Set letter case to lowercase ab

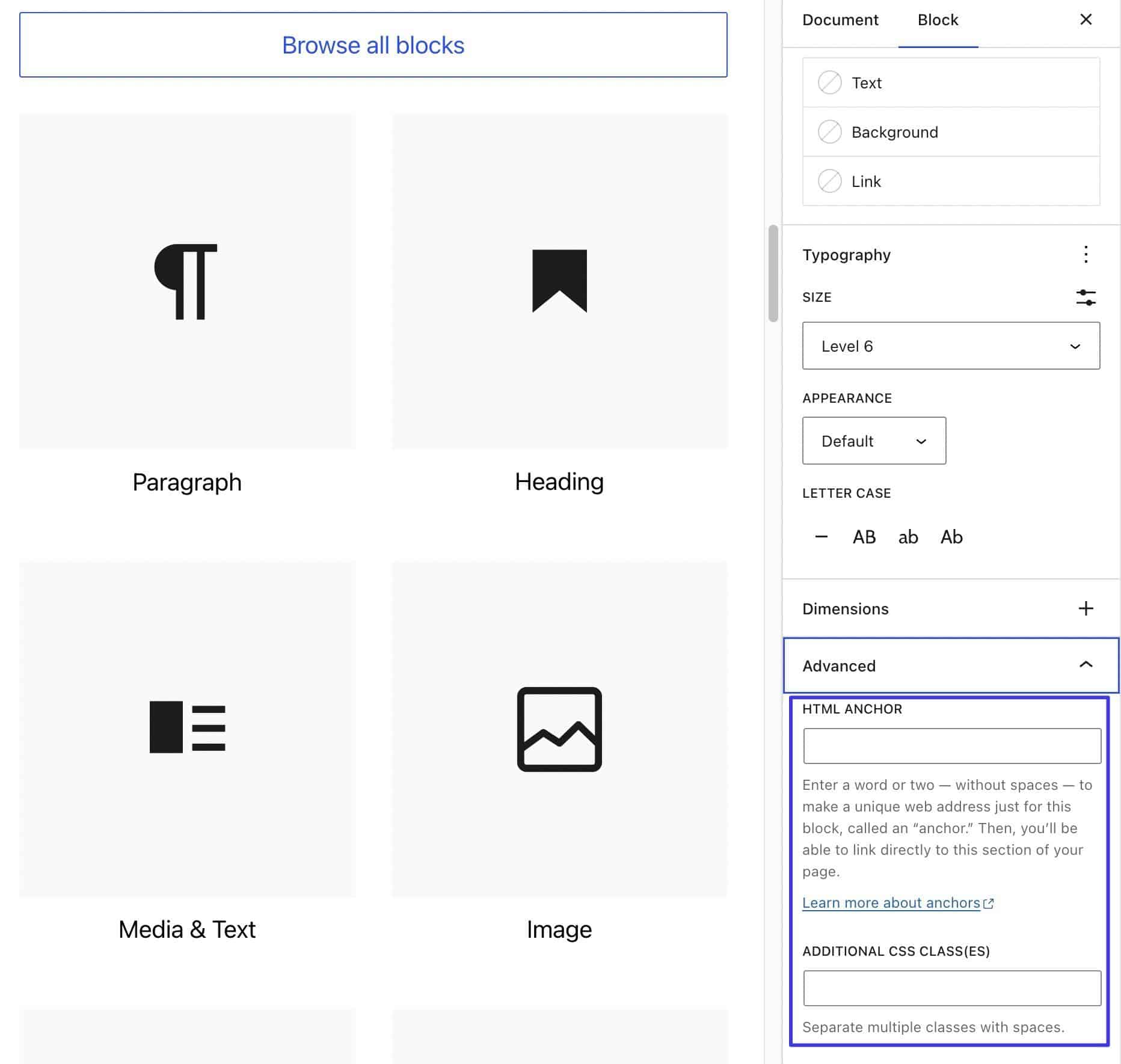908,537
